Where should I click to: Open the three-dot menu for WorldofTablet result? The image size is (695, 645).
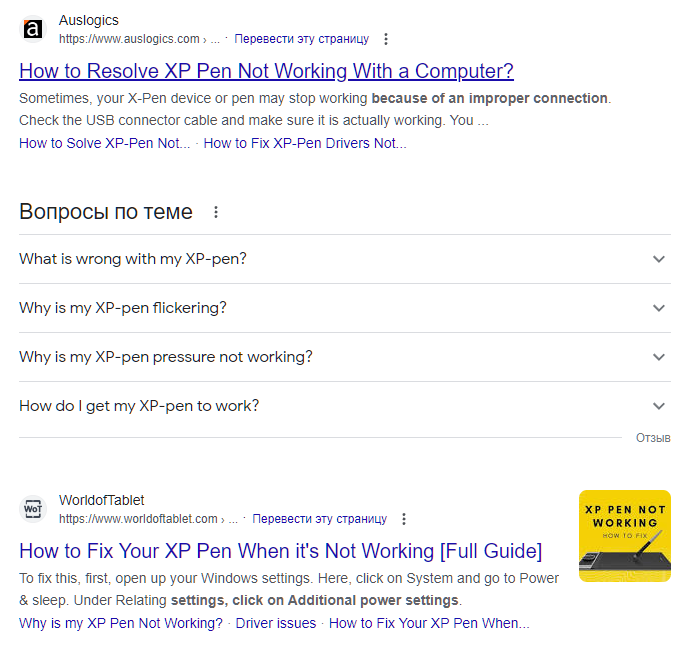coord(404,519)
